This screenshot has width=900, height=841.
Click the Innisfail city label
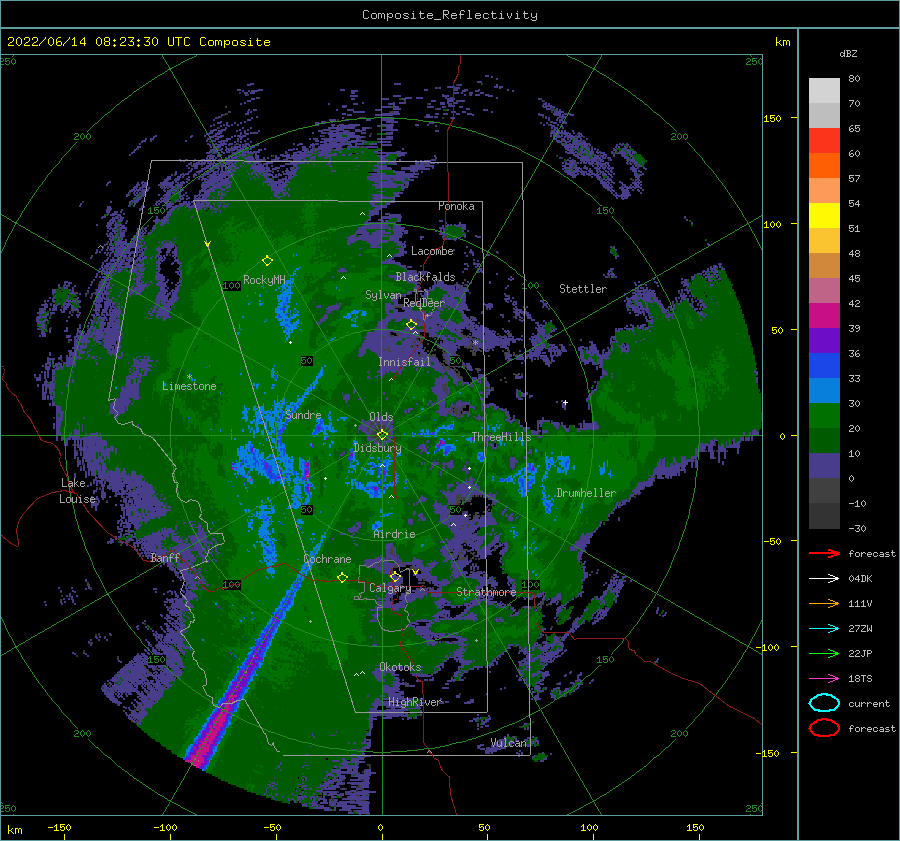tap(404, 362)
